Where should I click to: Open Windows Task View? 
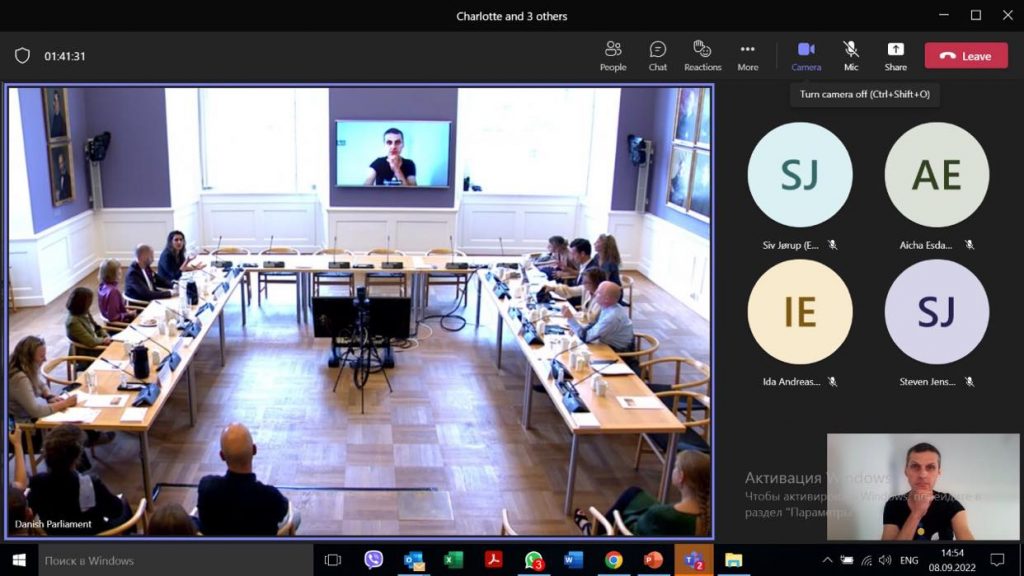tap(333, 560)
